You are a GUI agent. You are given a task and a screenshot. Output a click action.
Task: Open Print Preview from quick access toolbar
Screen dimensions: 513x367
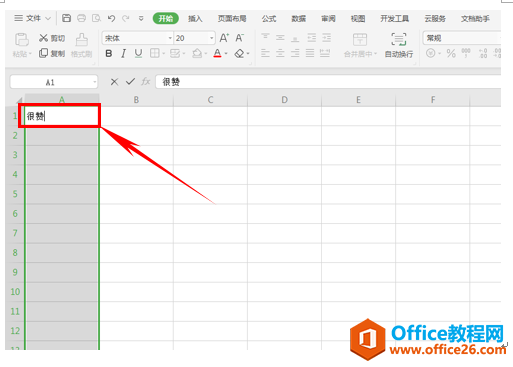point(96,18)
